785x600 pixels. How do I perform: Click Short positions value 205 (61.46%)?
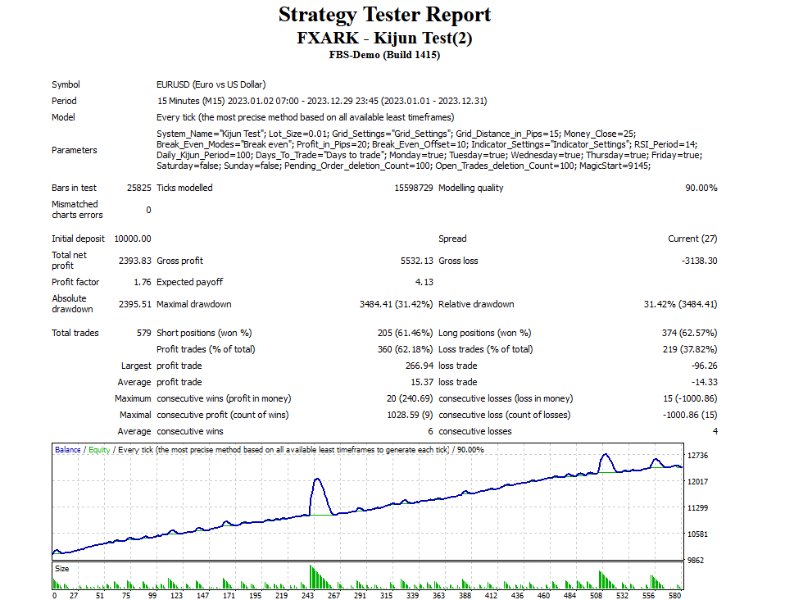point(405,333)
